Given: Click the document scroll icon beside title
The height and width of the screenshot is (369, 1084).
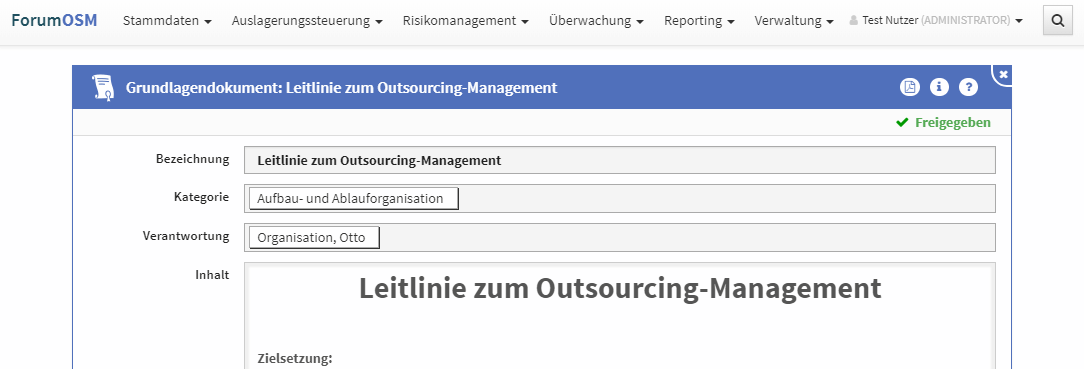Looking at the screenshot, I should [102, 87].
